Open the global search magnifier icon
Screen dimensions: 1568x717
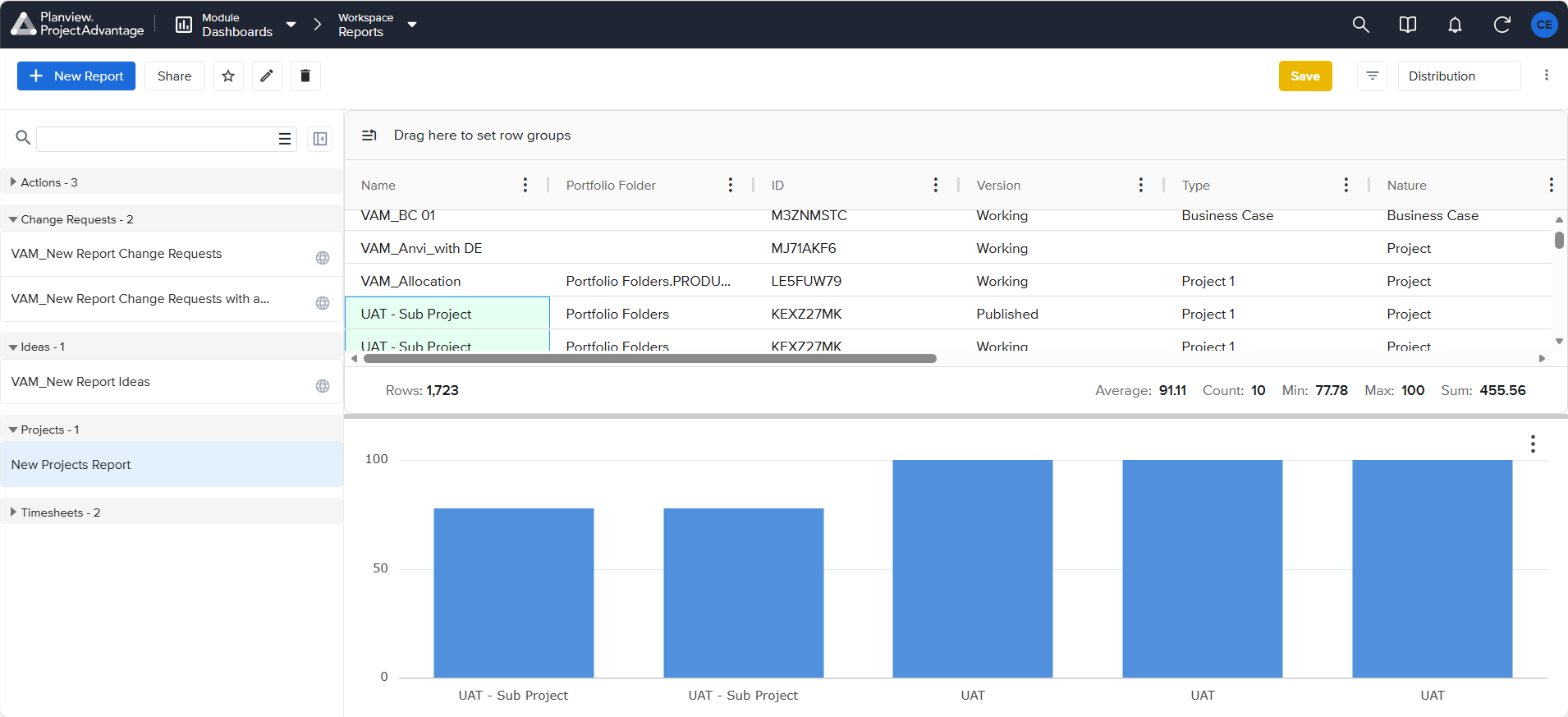1360,25
